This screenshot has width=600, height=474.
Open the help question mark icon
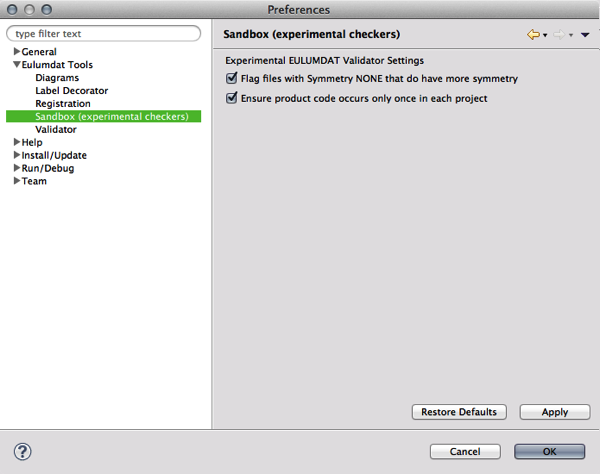(23, 451)
